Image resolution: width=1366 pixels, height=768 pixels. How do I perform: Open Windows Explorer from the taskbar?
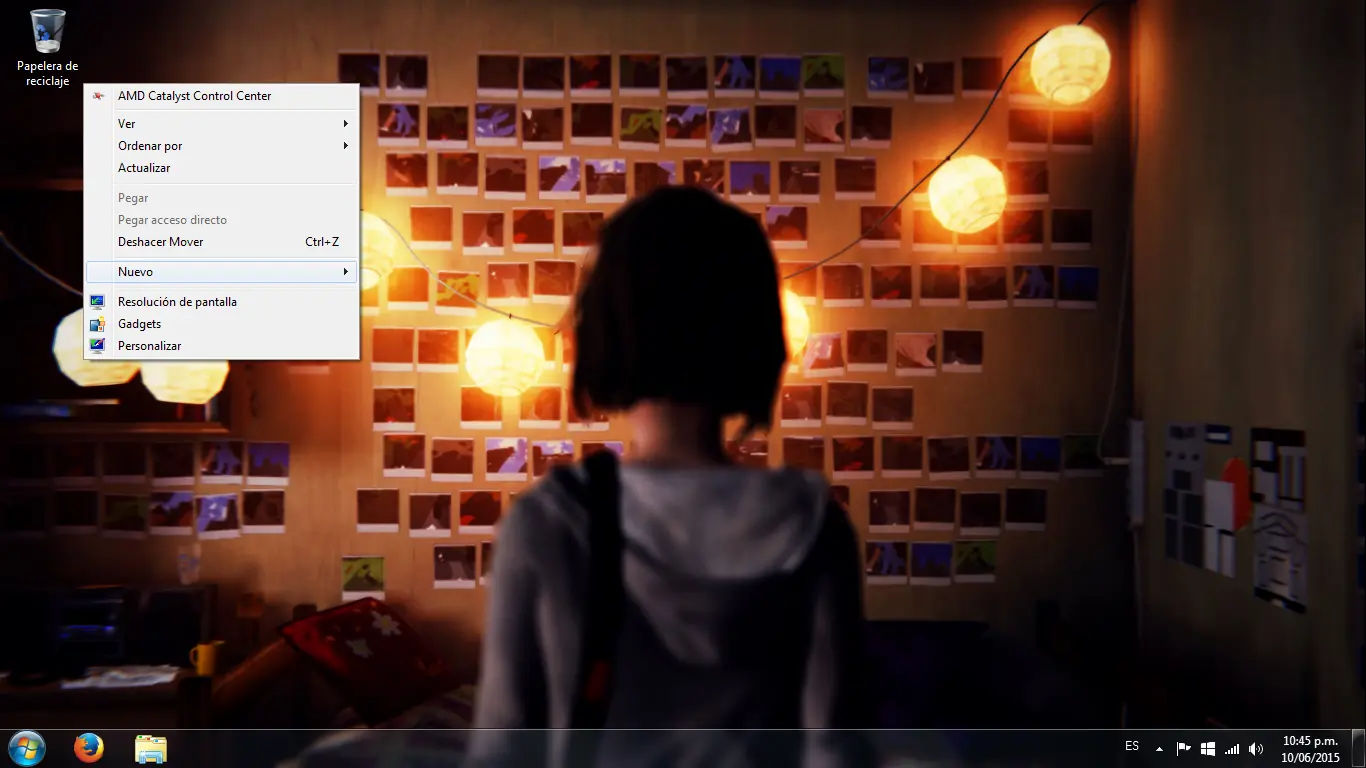(151, 748)
